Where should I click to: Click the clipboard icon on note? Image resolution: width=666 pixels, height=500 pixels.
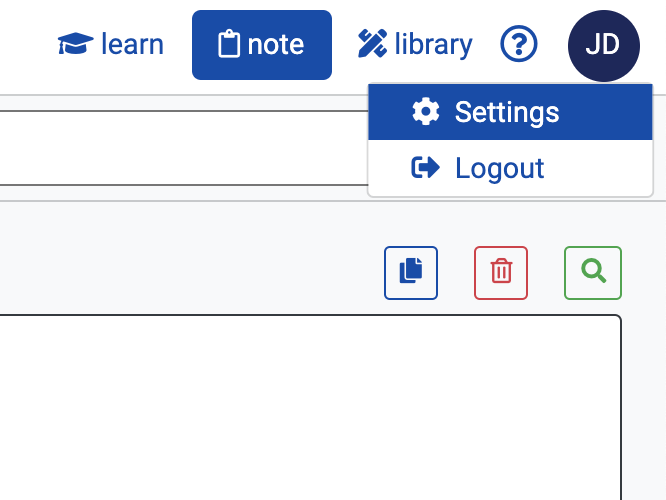[229, 43]
